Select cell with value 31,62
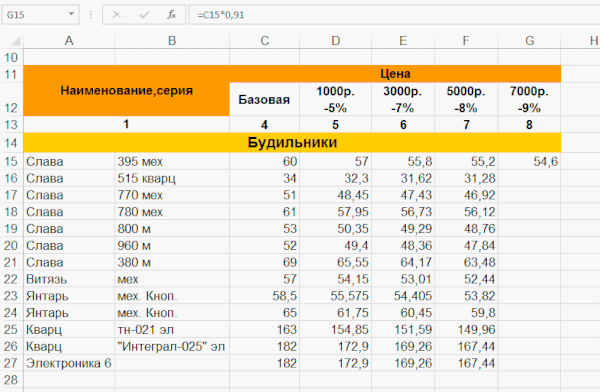This screenshot has height=392, width=600. [403, 178]
